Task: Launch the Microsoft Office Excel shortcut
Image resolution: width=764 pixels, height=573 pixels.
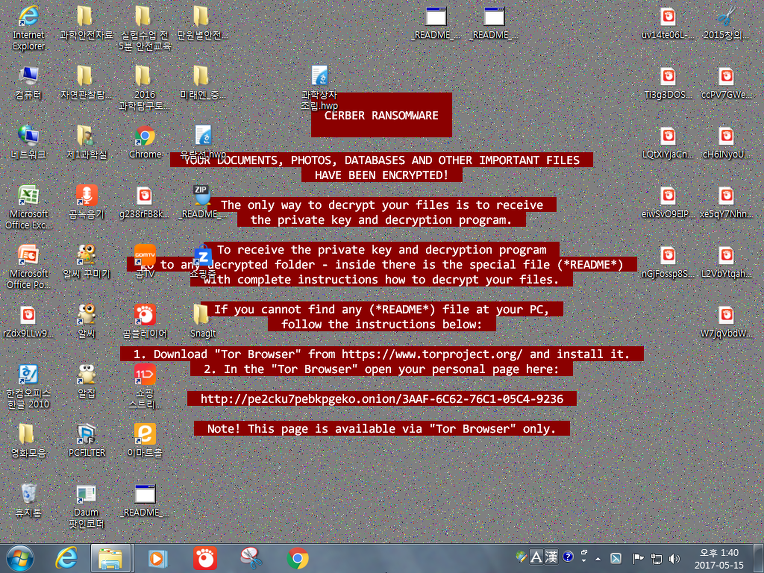Action: (x=28, y=207)
